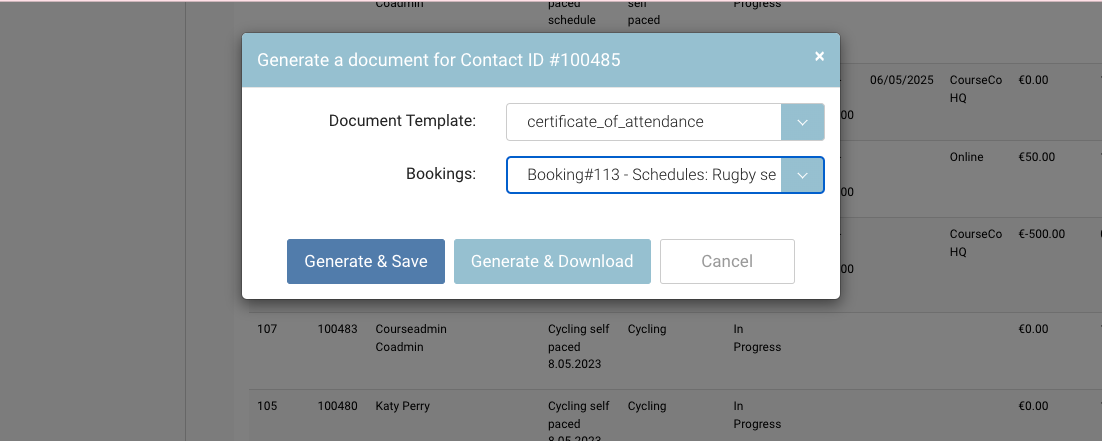This screenshot has height=441, width=1102.
Task: Select booking ID 105 in the table
Action: point(265,406)
